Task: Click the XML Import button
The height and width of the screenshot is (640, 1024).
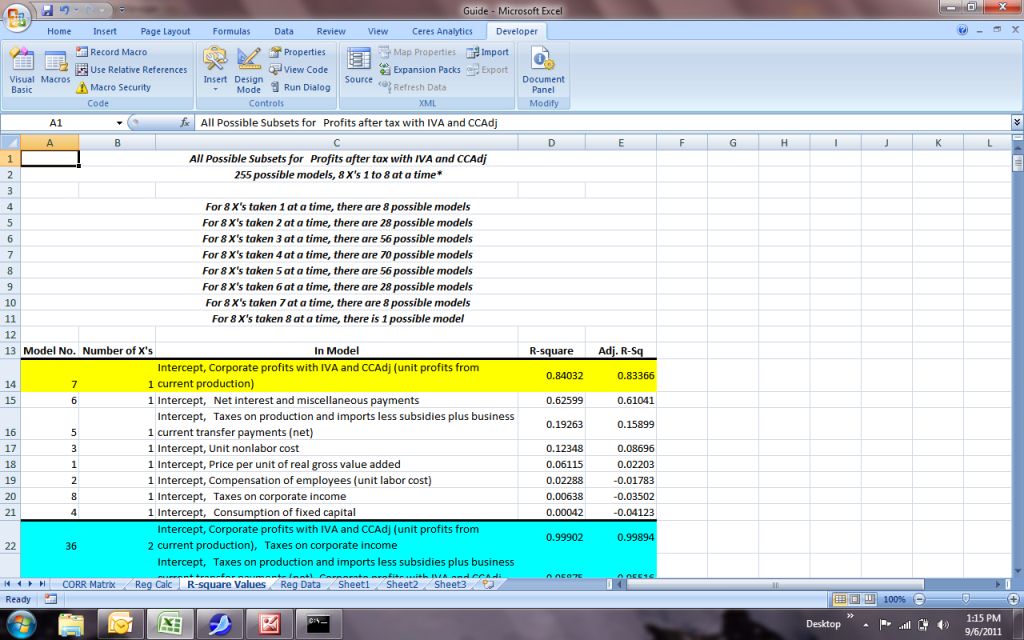Action: [x=487, y=52]
